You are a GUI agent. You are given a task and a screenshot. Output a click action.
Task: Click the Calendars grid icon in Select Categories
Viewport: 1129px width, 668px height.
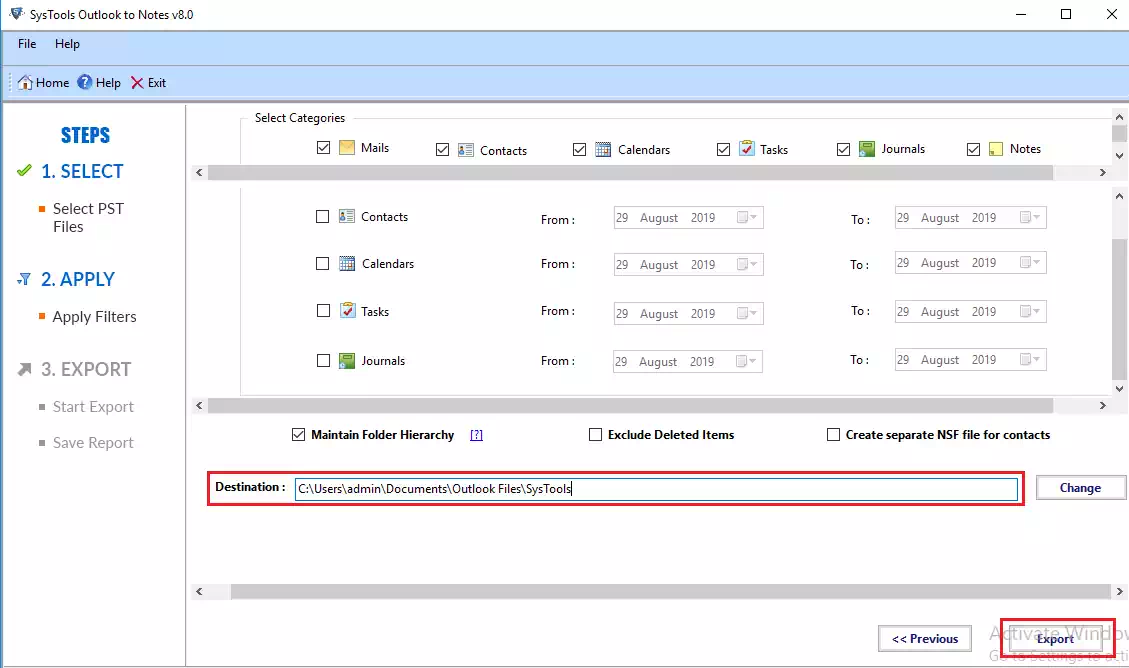(603, 149)
